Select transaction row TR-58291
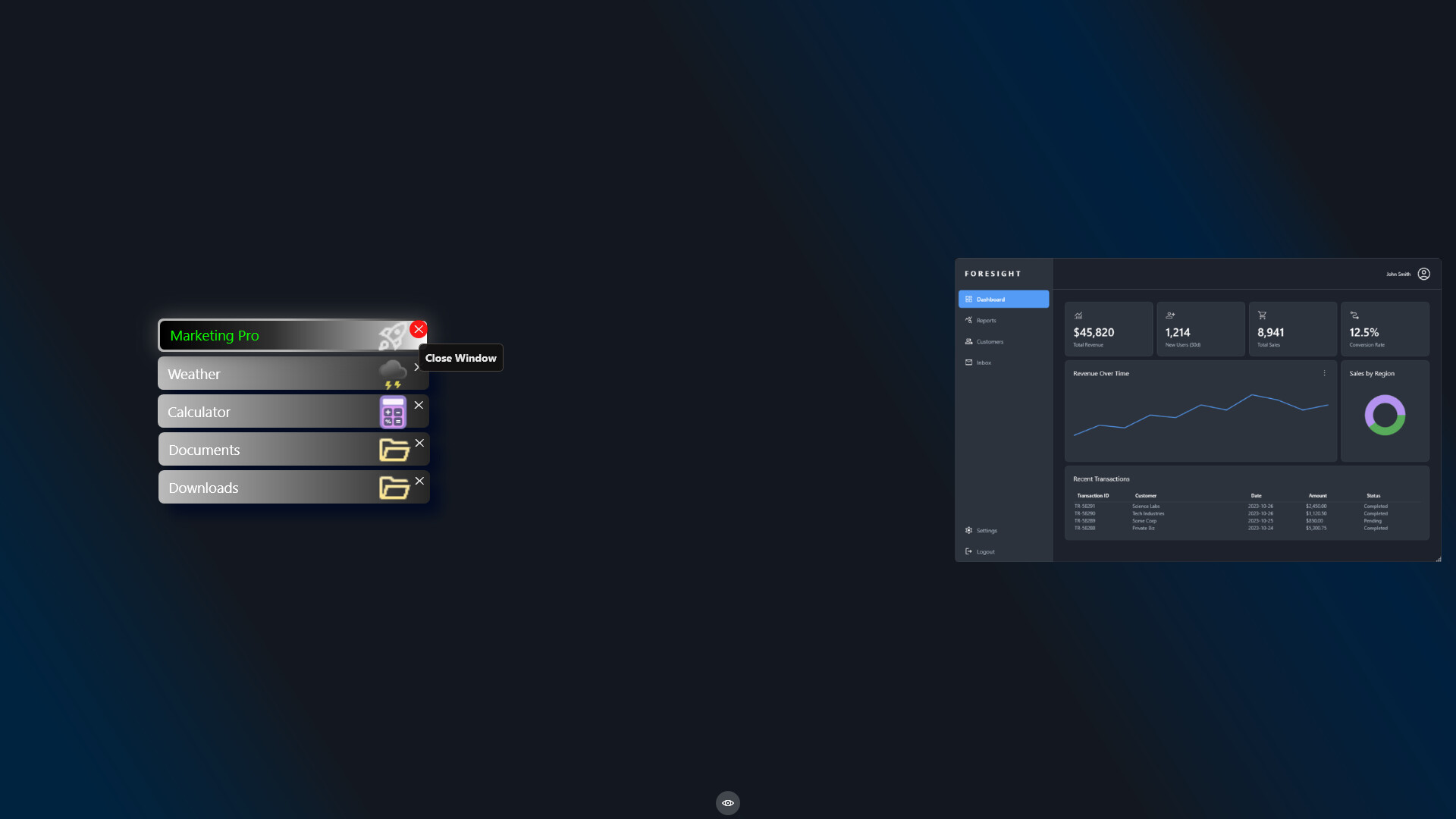Viewport: 1456px width, 819px height. 1175,506
